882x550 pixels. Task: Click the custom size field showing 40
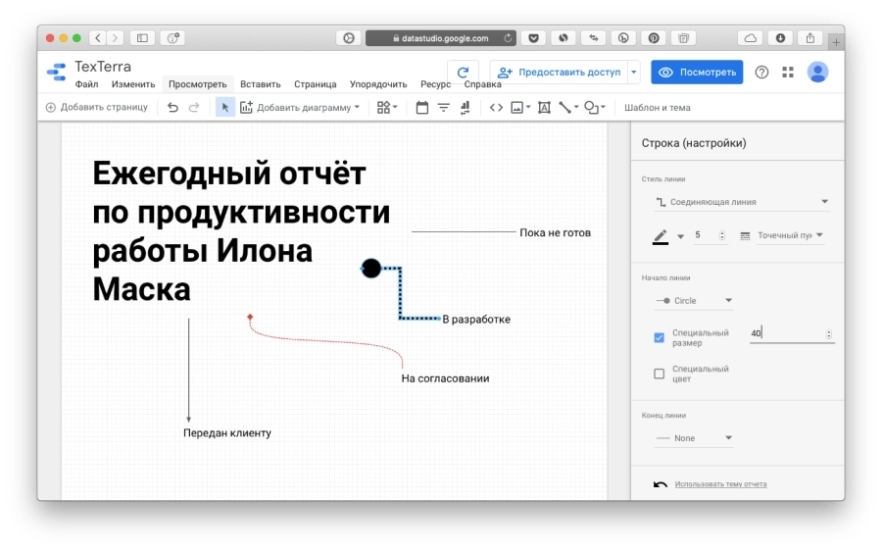pyautogui.click(x=786, y=333)
